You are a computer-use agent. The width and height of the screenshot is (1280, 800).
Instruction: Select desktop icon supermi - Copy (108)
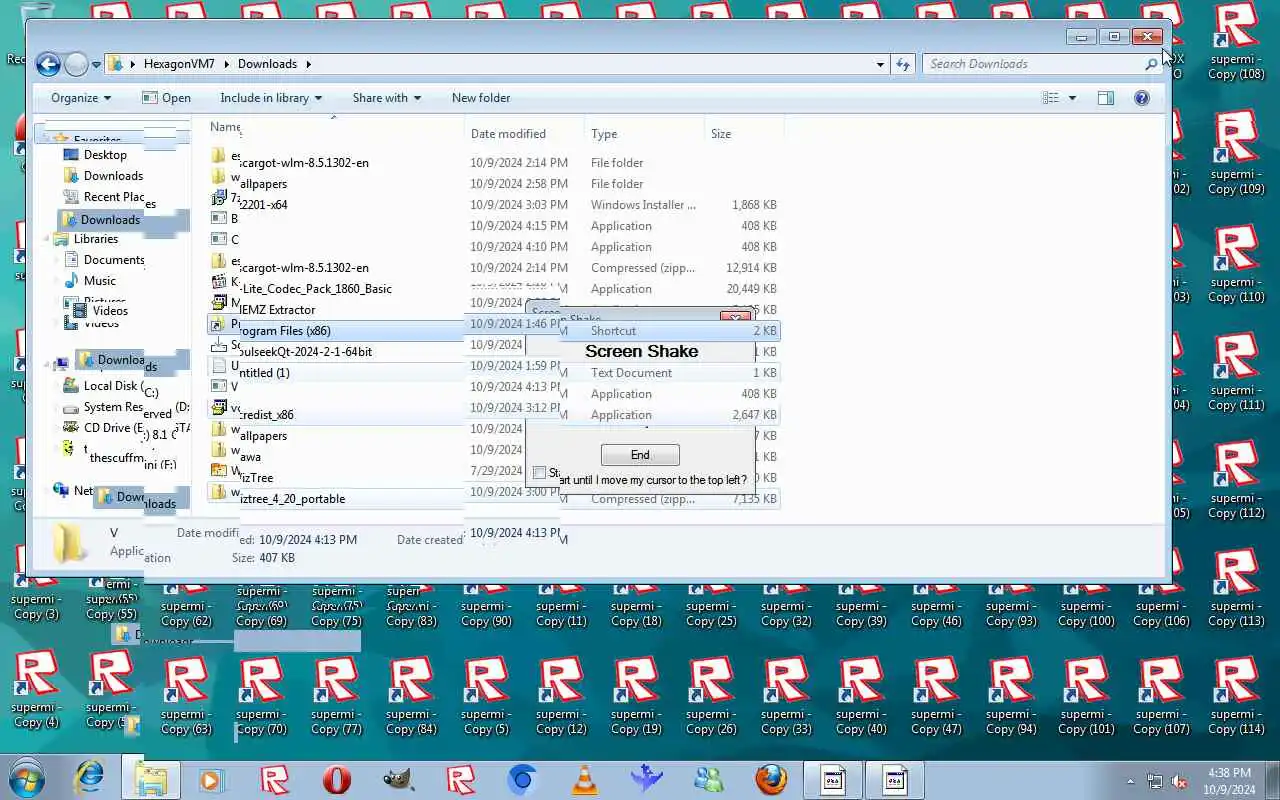1236,42
